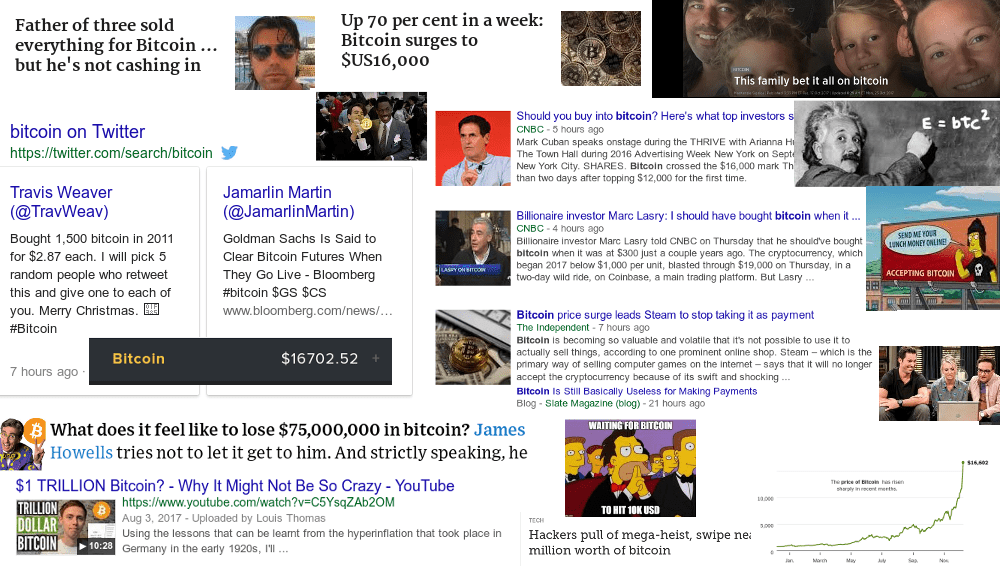Image resolution: width=1000 pixels, height=566 pixels.
Task: Open the '$1 TRILLION Bitcoin?' YouTube result
Action: (x=235, y=486)
